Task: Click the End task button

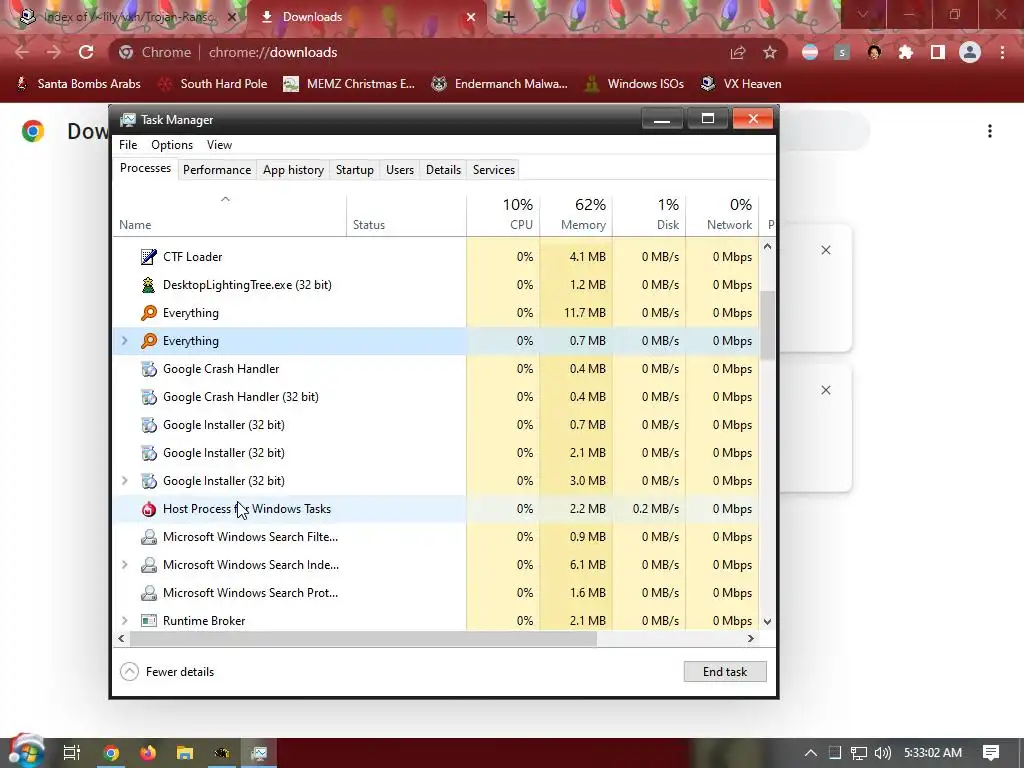Action: [x=725, y=671]
